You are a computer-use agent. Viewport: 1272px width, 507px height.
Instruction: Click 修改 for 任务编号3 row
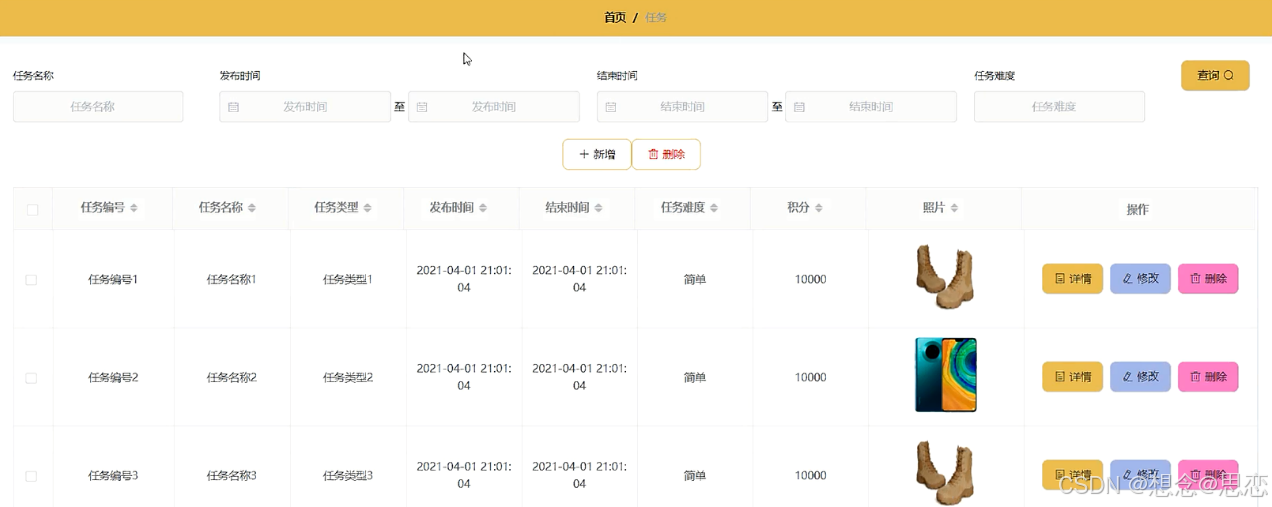[1140, 475]
